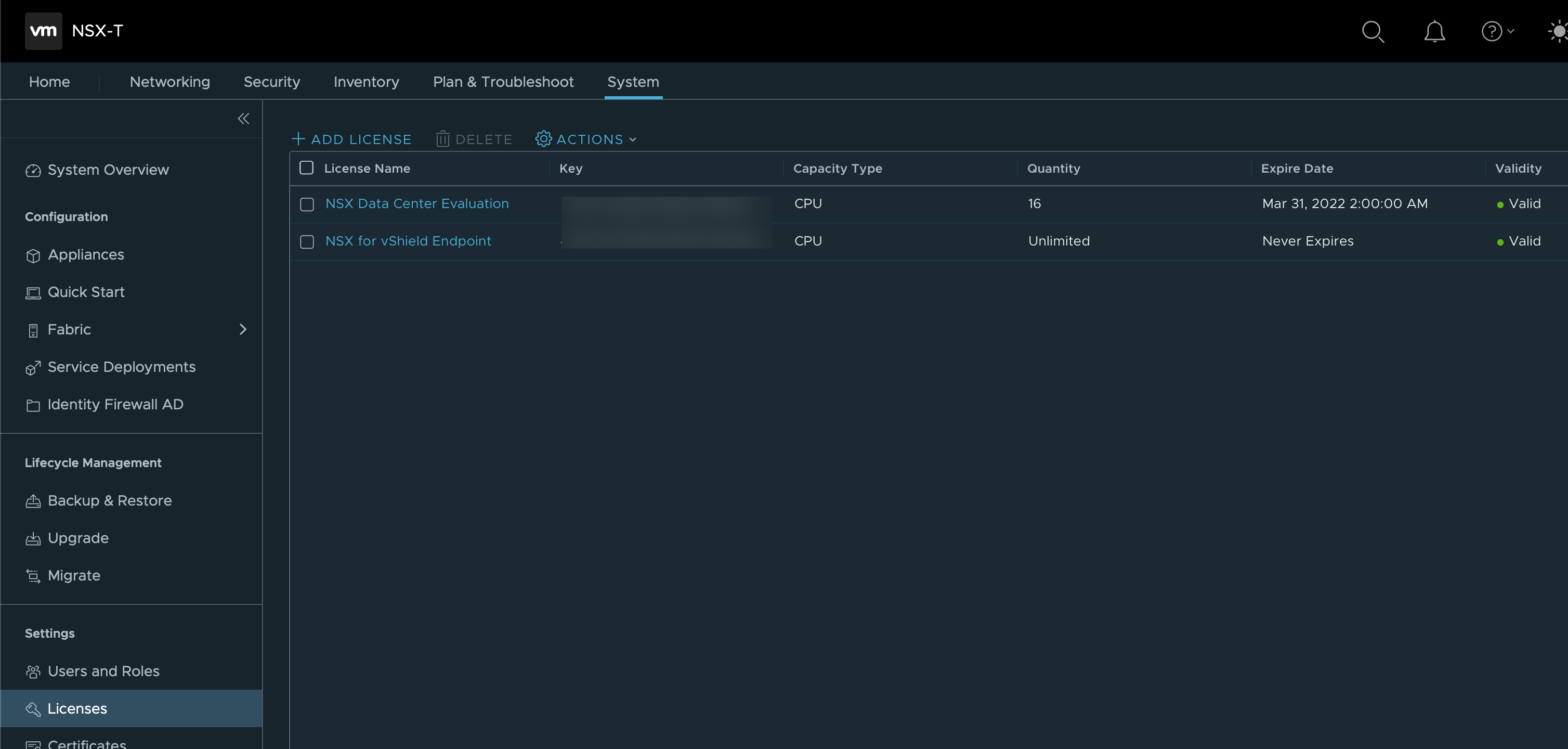The height and width of the screenshot is (749, 1568).
Task: Click the Migrate icon in sidebar
Action: (33, 576)
